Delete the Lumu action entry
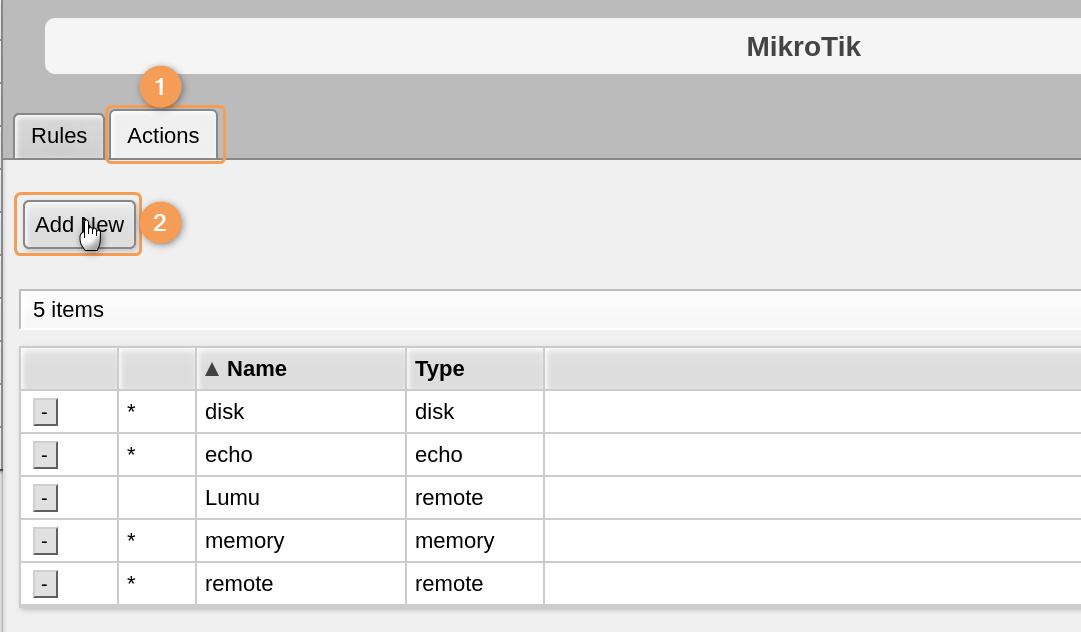1081x632 pixels. [45, 498]
